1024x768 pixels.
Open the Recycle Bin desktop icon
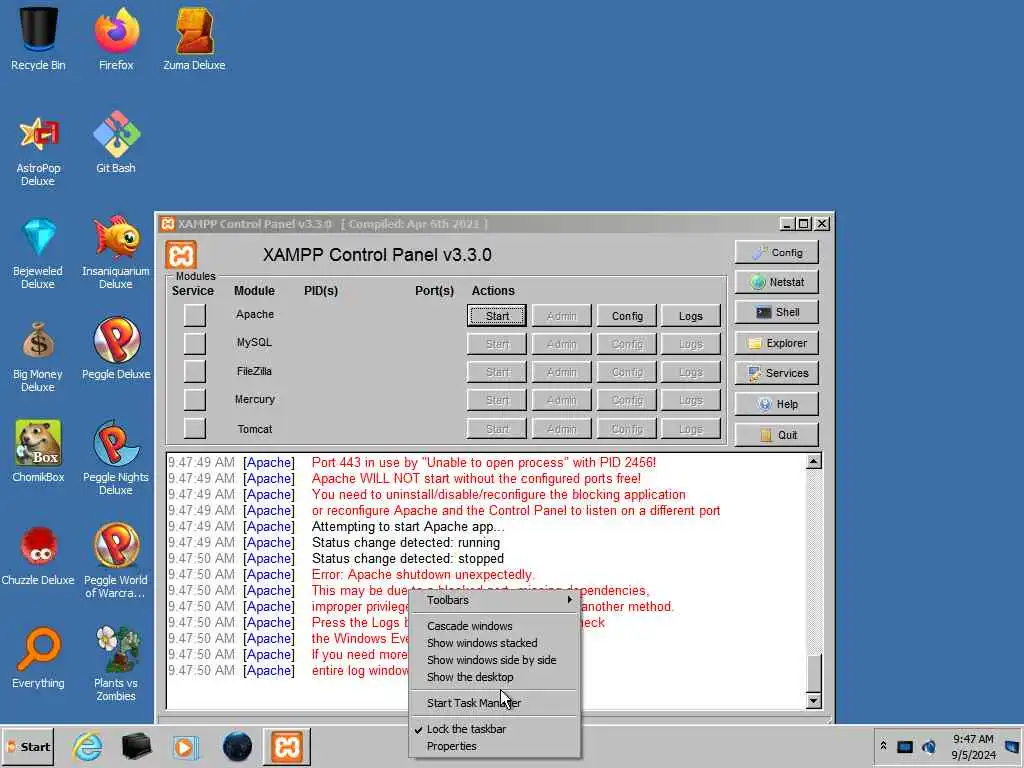click(38, 38)
